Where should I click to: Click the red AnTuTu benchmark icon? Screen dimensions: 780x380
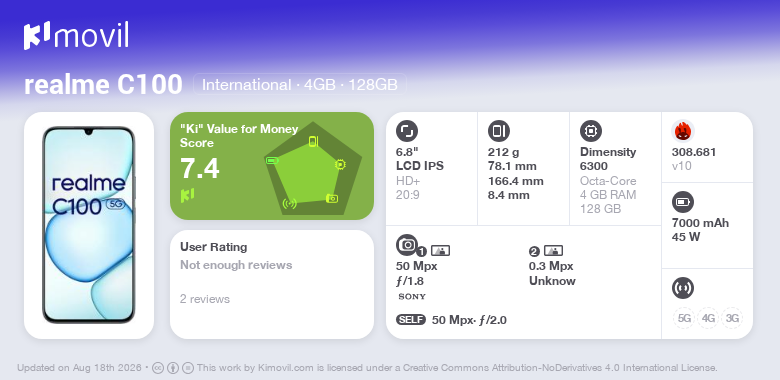point(683,131)
